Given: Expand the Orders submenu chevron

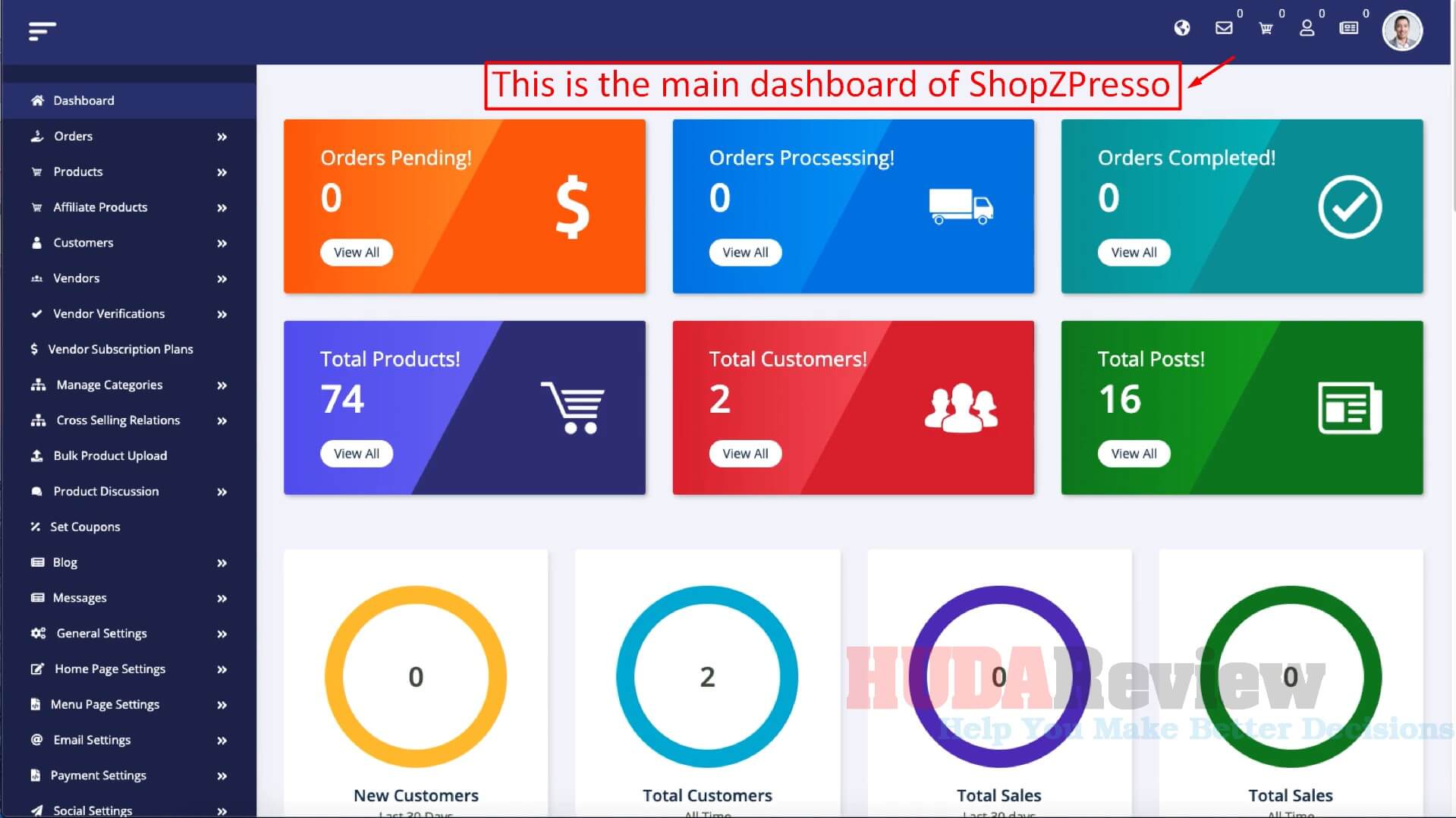Looking at the screenshot, I should (222, 137).
